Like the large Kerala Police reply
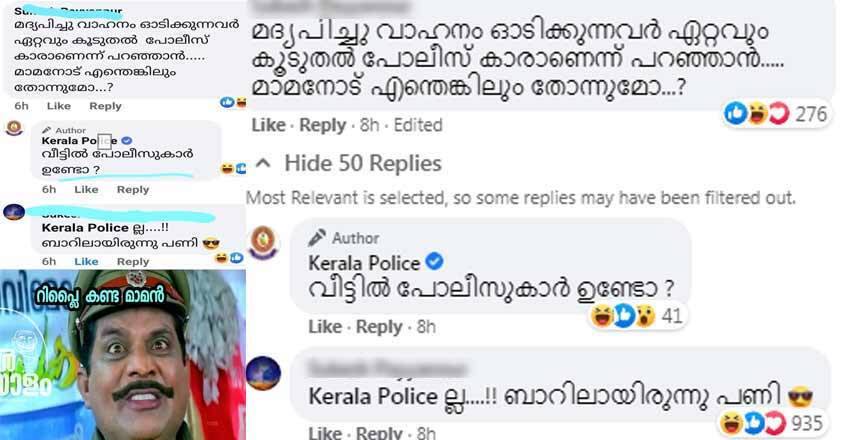The height and width of the screenshot is (440, 845). pyautogui.click(x=325, y=327)
